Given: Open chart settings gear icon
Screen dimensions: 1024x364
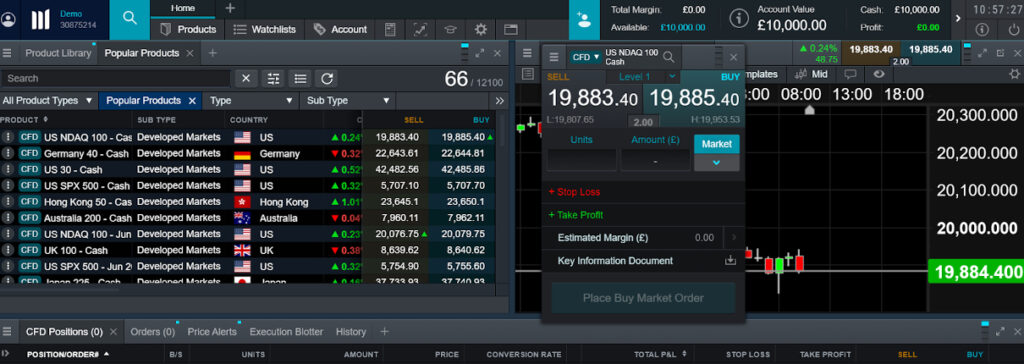Looking at the screenshot, I should pyautogui.click(x=1014, y=74).
